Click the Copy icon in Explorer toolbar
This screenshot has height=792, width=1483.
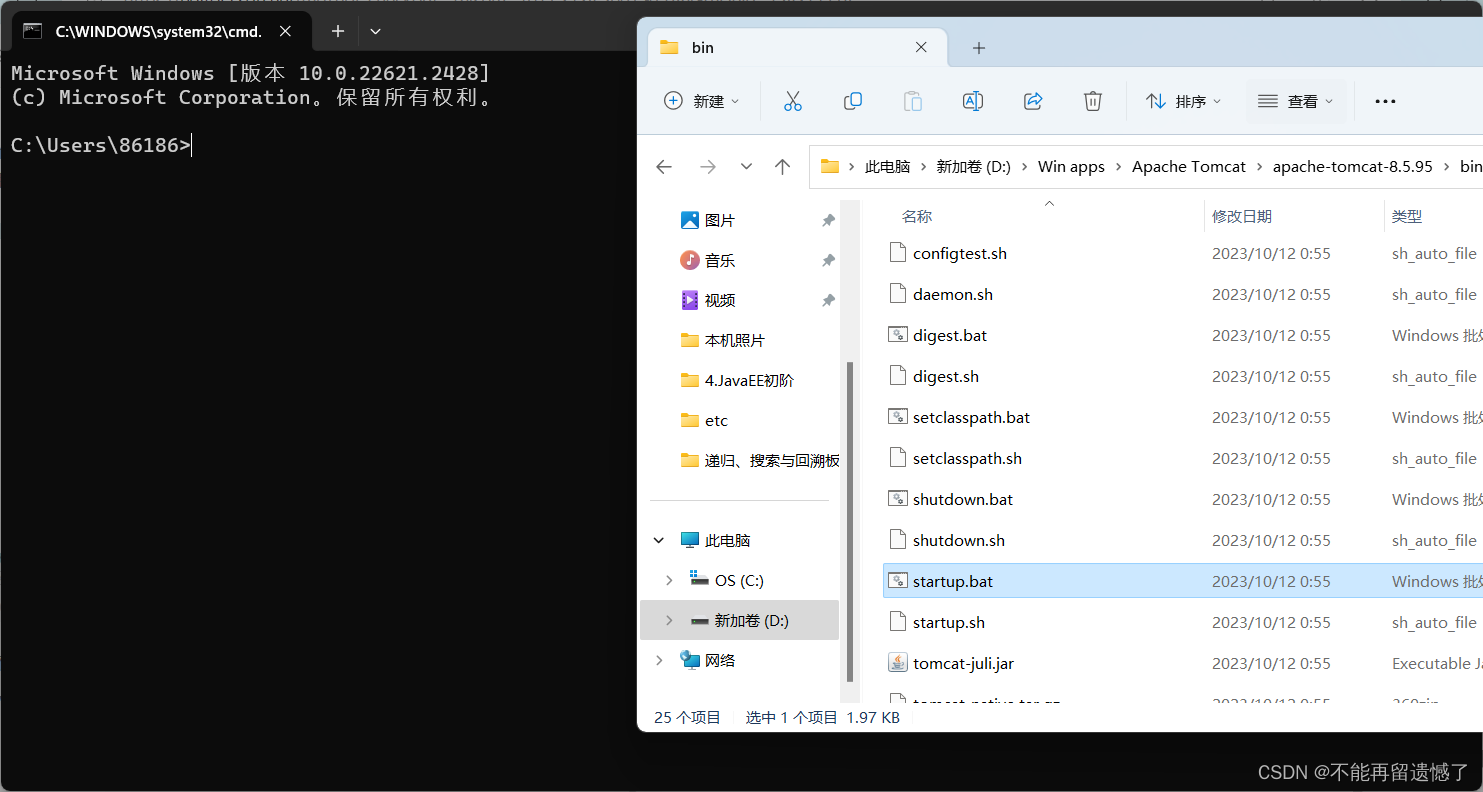(x=853, y=101)
